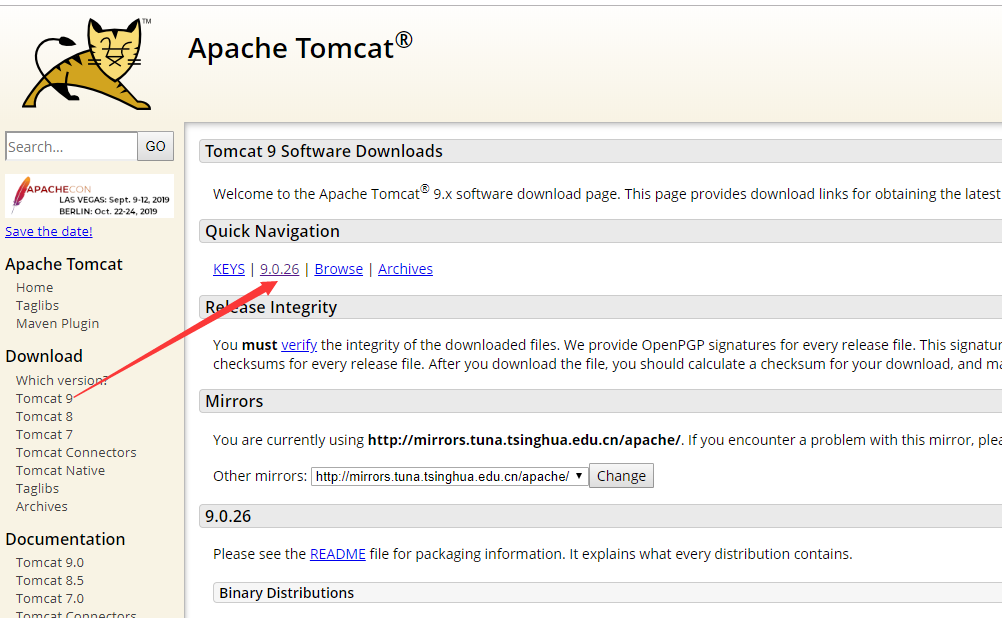Select Tomcat 8 download link
The width and height of the screenshot is (1002, 618).
coord(44,416)
